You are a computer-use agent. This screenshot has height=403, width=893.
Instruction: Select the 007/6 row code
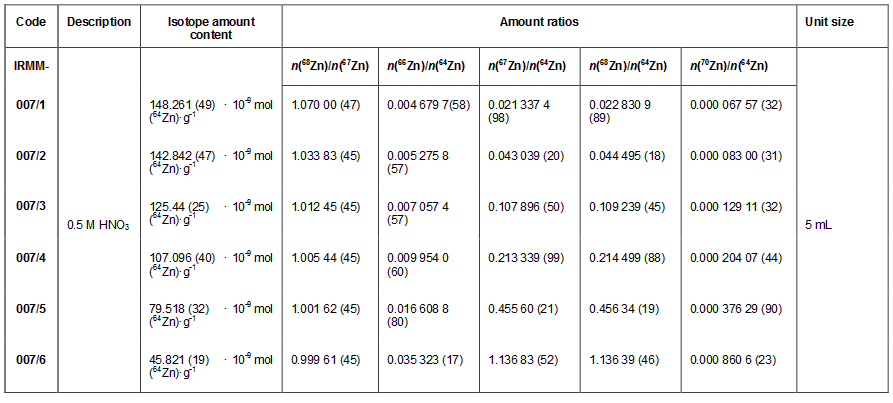(24, 360)
